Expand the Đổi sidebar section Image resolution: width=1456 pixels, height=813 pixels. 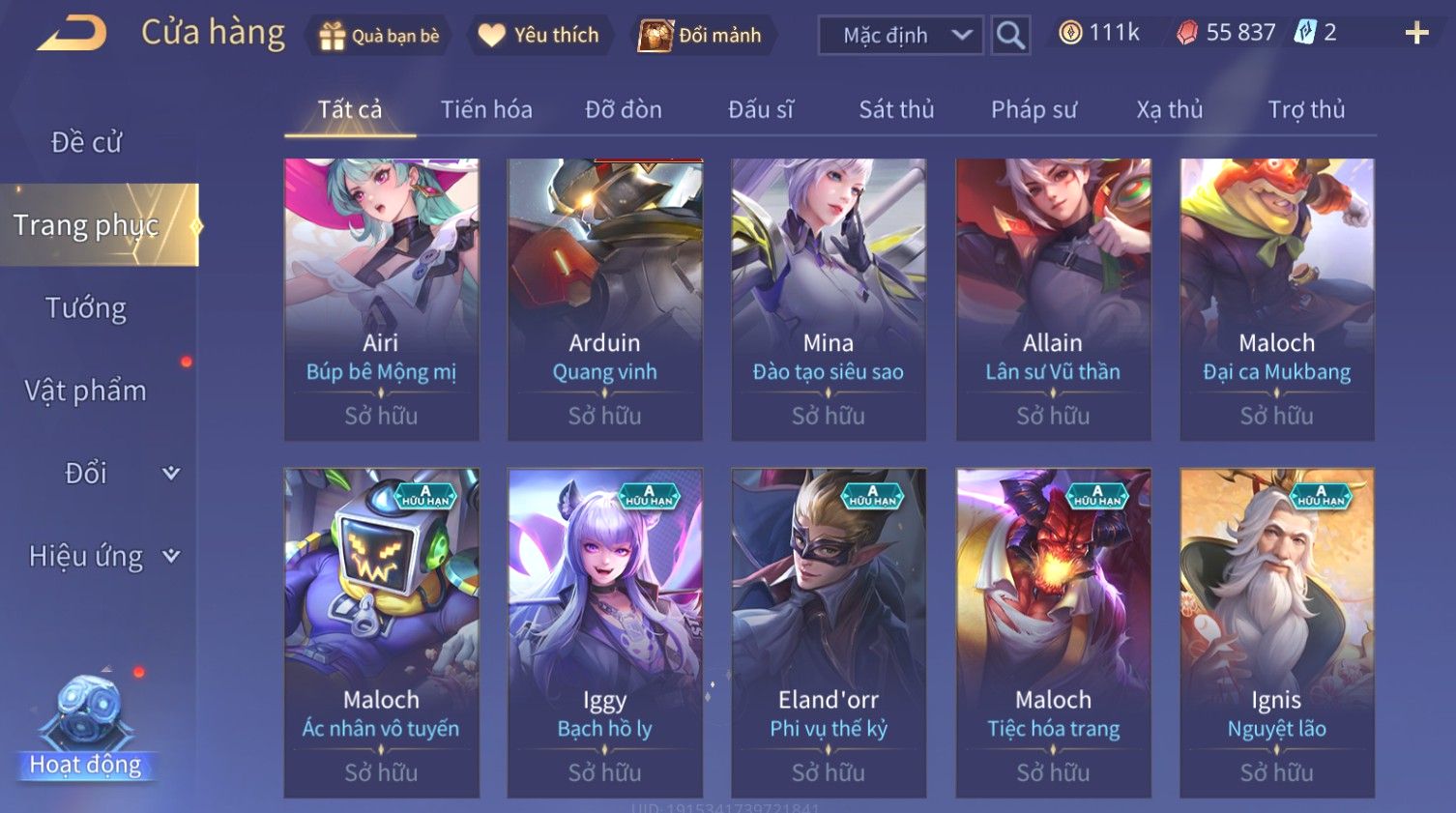pyautogui.click(x=171, y=473)
